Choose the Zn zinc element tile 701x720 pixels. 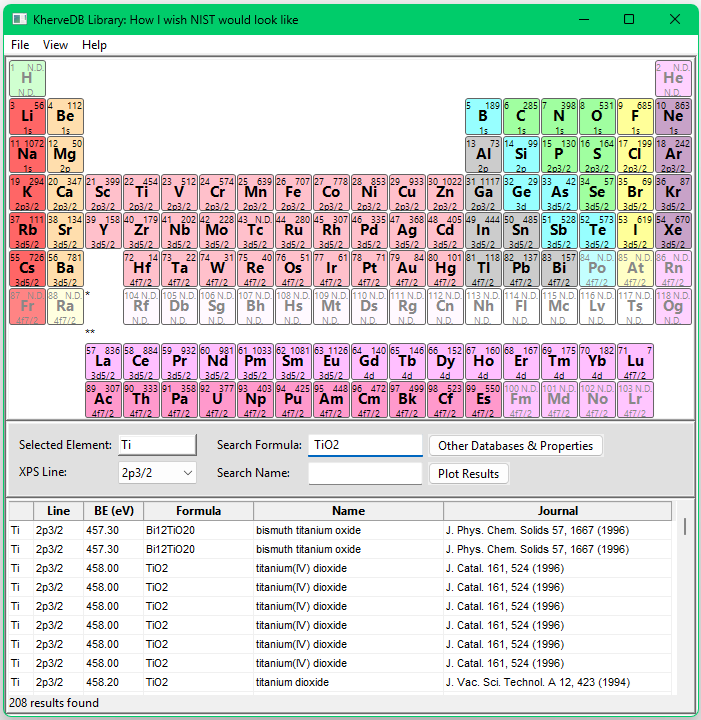point(445,192)
